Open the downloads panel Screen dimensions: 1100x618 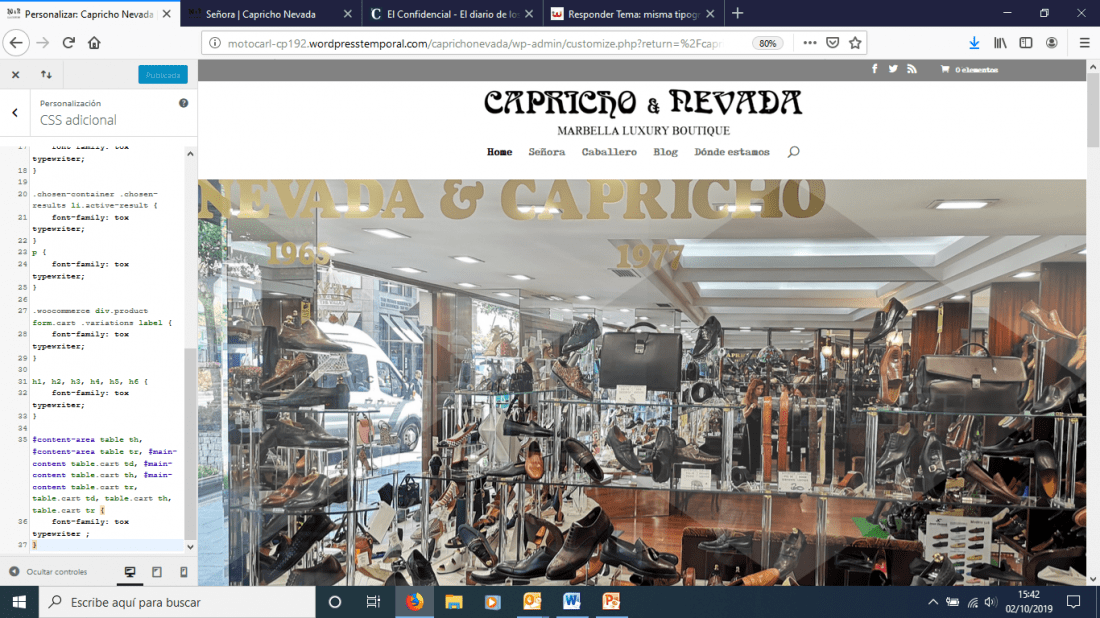(974, 43)
